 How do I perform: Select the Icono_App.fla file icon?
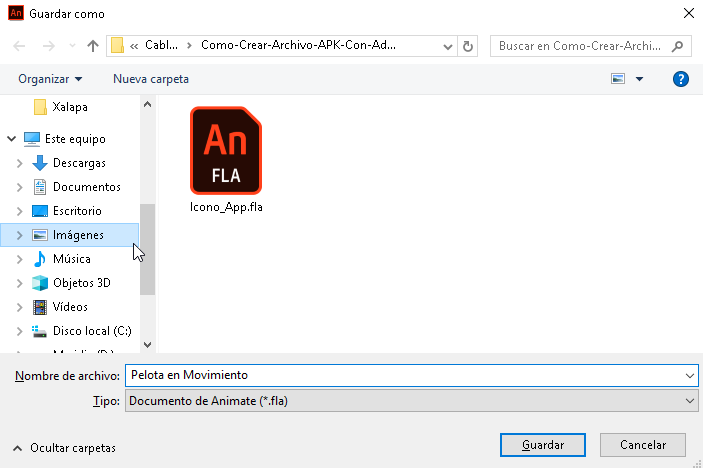coord(226,151)
